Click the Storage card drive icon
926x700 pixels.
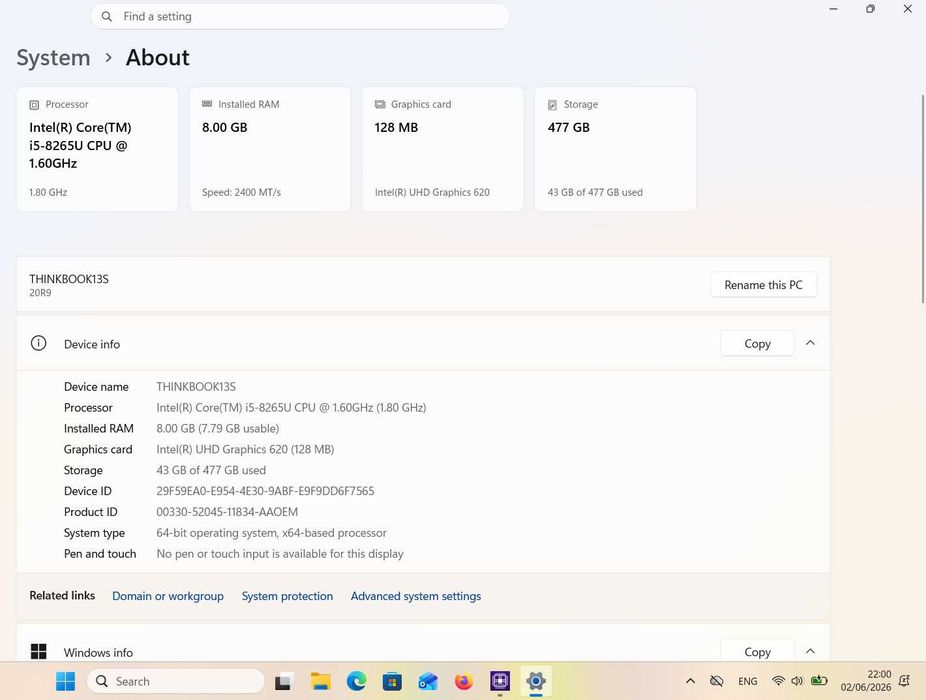tap(552, 105)
